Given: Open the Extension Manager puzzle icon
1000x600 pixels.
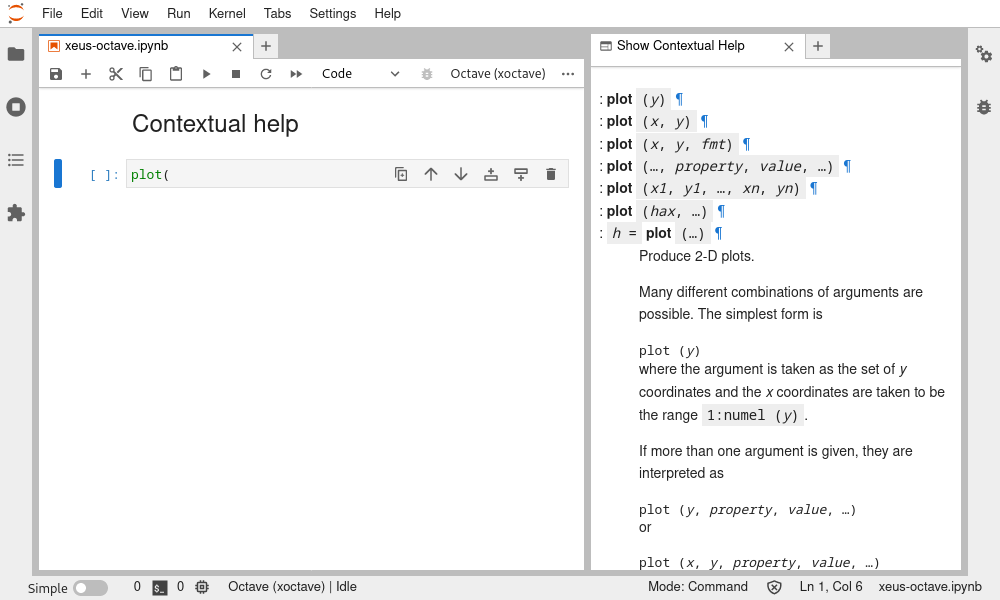Looking at the screenshot, I should tap(16, 213).
